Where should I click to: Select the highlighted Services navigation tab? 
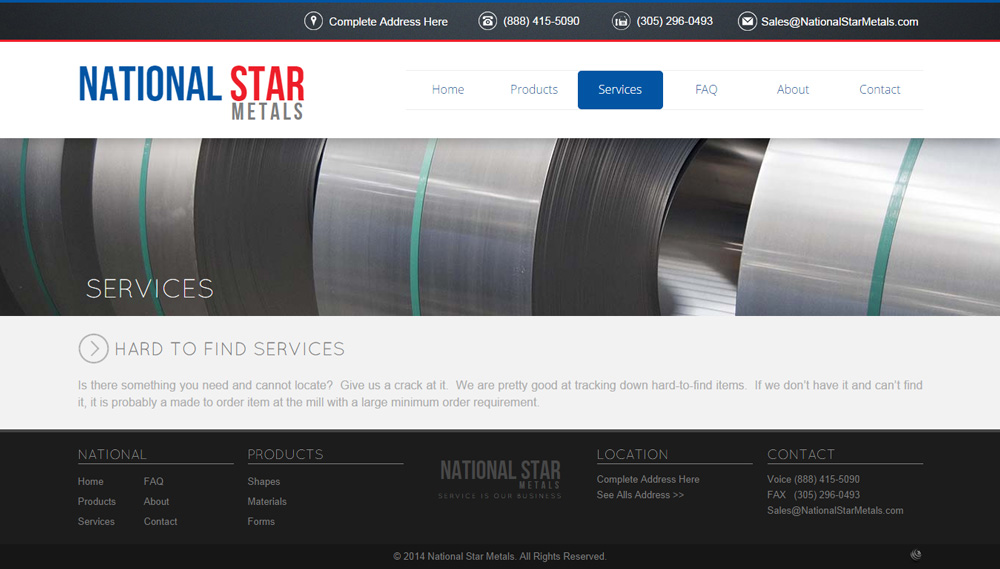[620, 90]
